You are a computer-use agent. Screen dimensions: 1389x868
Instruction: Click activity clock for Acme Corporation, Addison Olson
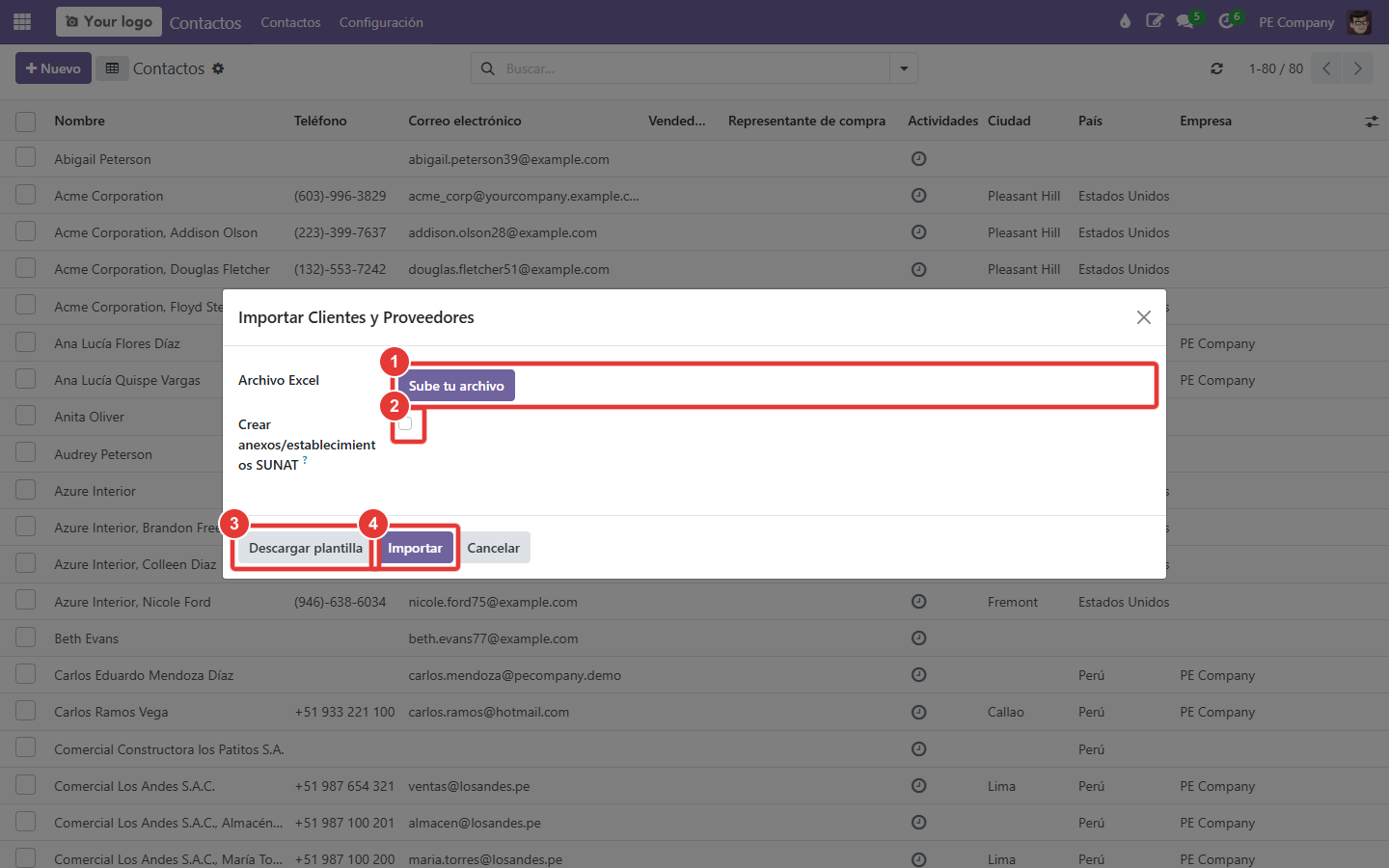[919, 232]
